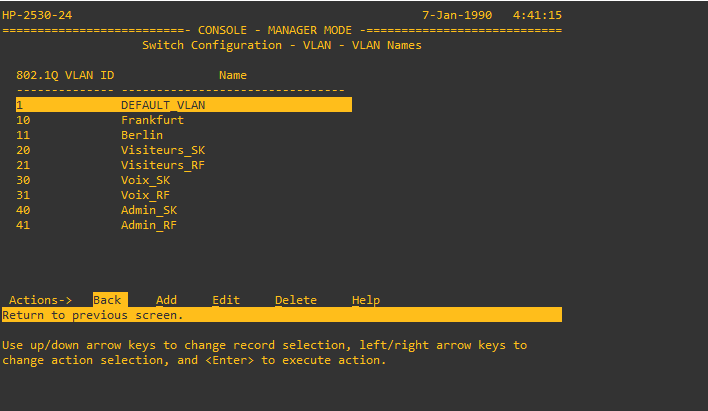Select the Back action

click(107, 300)
